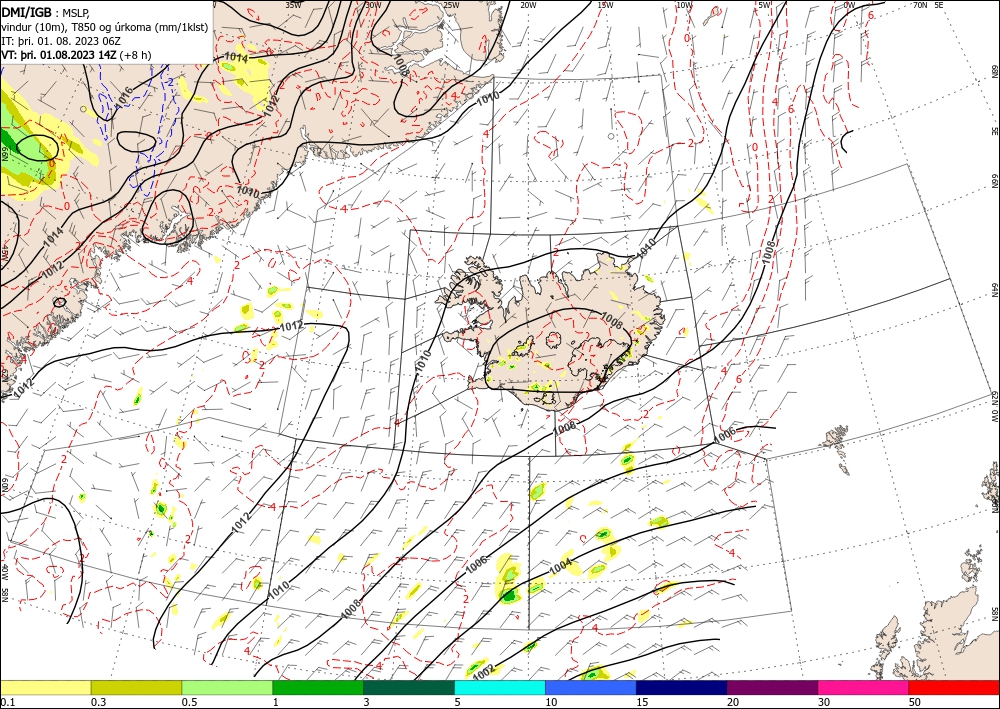
Task: Click the '(+8 h)' forecast offset text
Action: [137, 55]
